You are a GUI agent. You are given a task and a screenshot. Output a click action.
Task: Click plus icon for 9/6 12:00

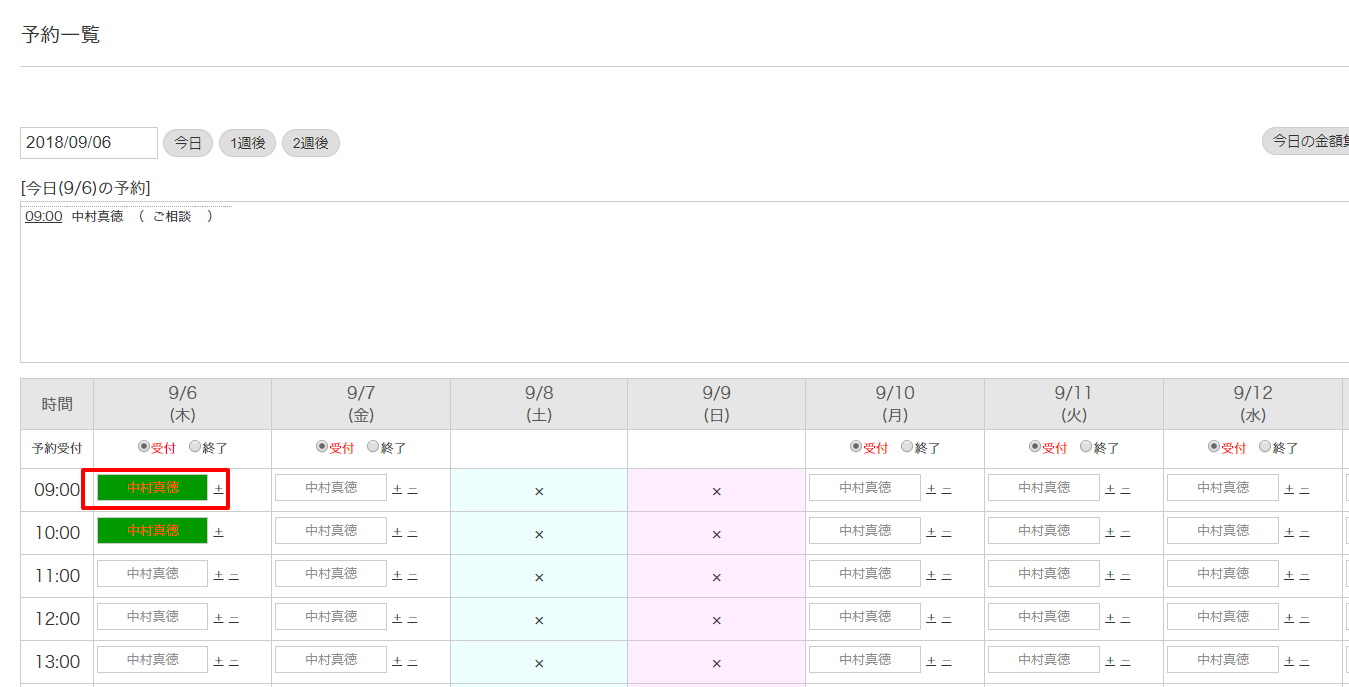(218, 619)
